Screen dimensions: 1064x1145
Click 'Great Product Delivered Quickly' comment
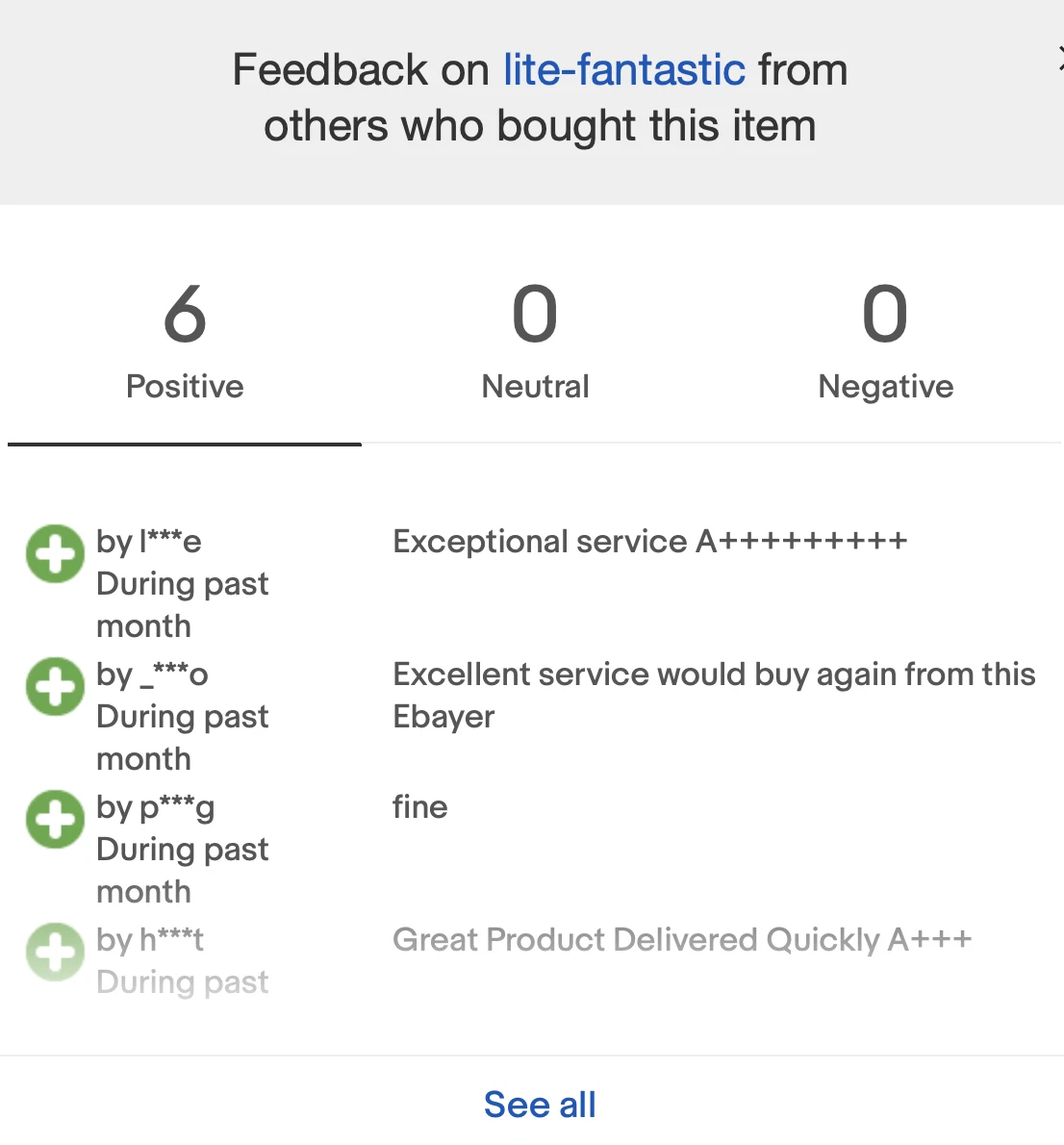pos(682,941)
